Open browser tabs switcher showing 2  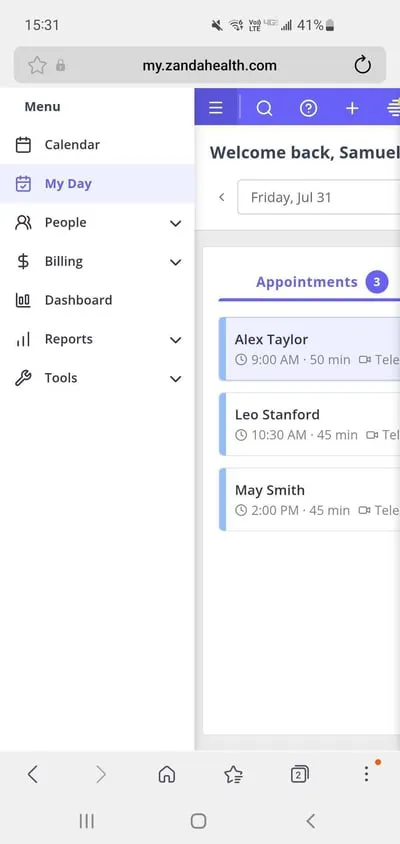299,775
